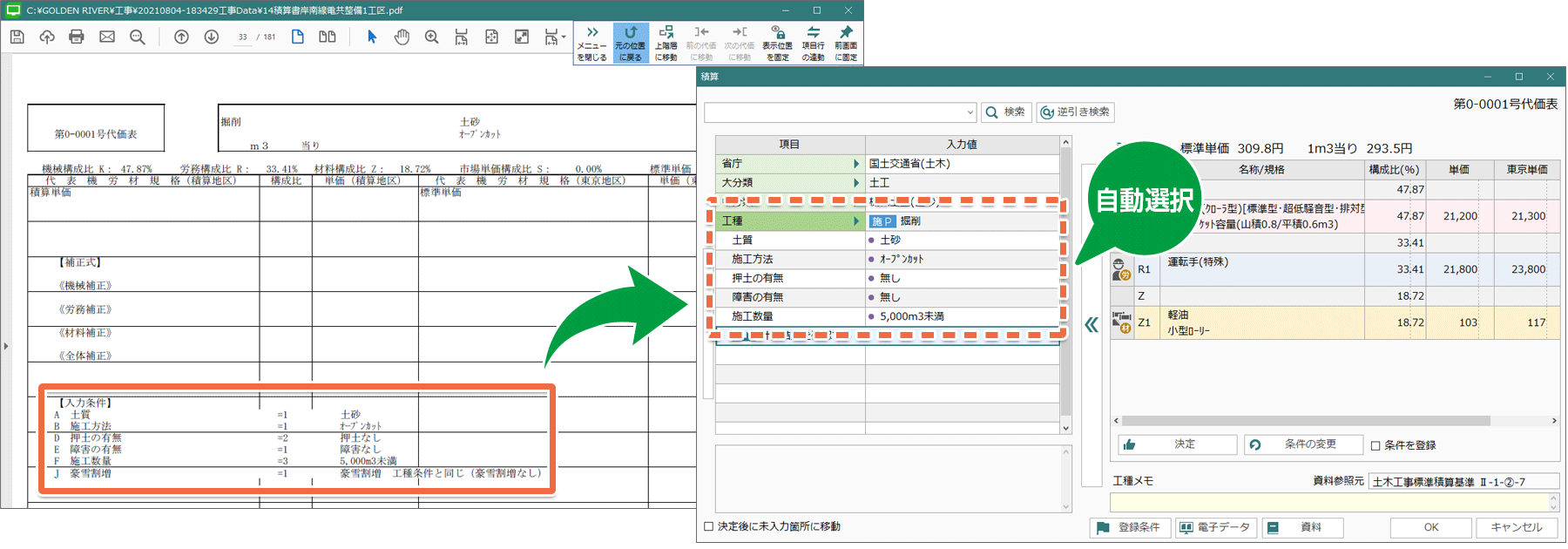Click the 電子データ button
The width and height of the screenshot is (1568, 549).
(1215, 527)
